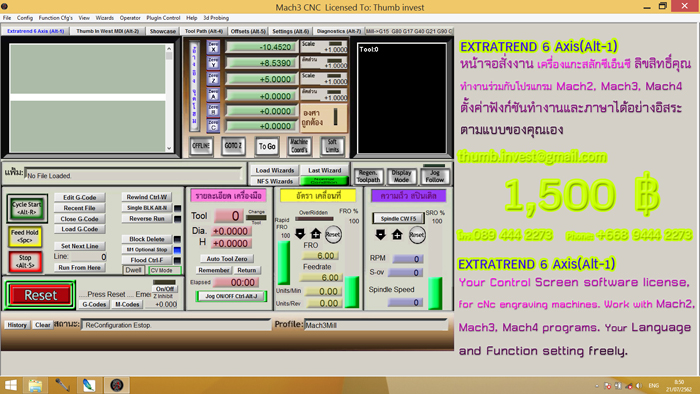Screen dimensions: 700x394
Task: Click the Tool number input field
Action: pos(229,216)
